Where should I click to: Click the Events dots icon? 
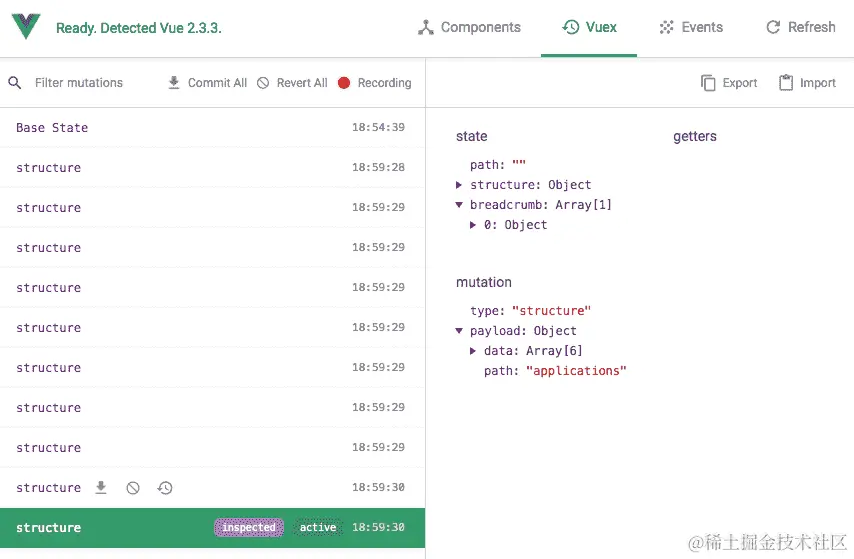tap(666, 27)
